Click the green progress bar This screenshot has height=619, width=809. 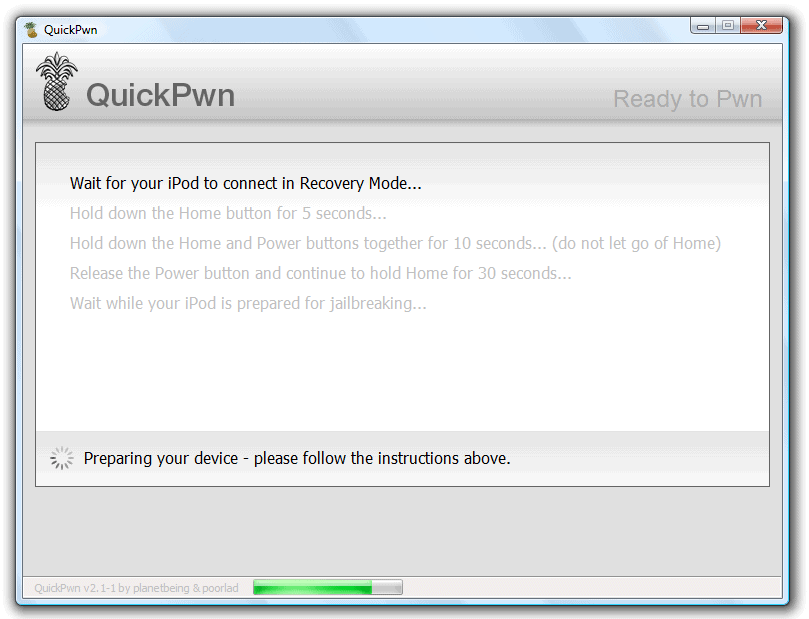pyautogui.click(x=328, y=588)
